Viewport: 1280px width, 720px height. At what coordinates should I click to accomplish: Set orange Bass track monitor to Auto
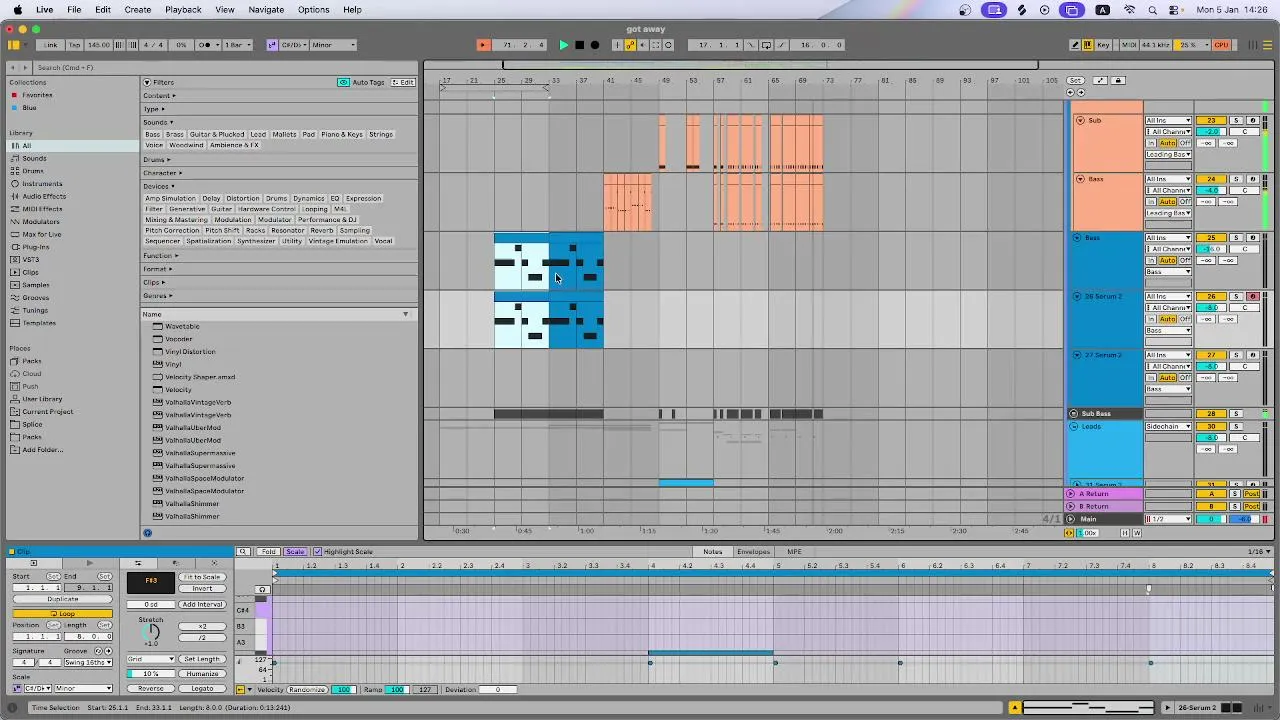pos(1167,202)
